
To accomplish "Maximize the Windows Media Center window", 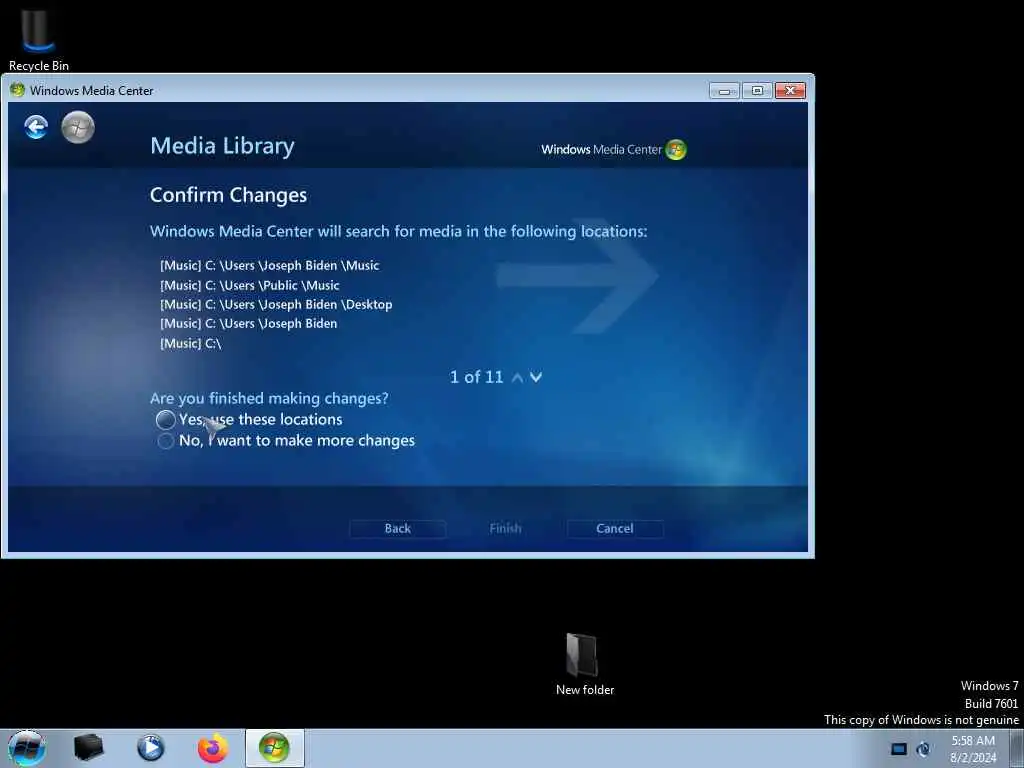I will 757,91.
